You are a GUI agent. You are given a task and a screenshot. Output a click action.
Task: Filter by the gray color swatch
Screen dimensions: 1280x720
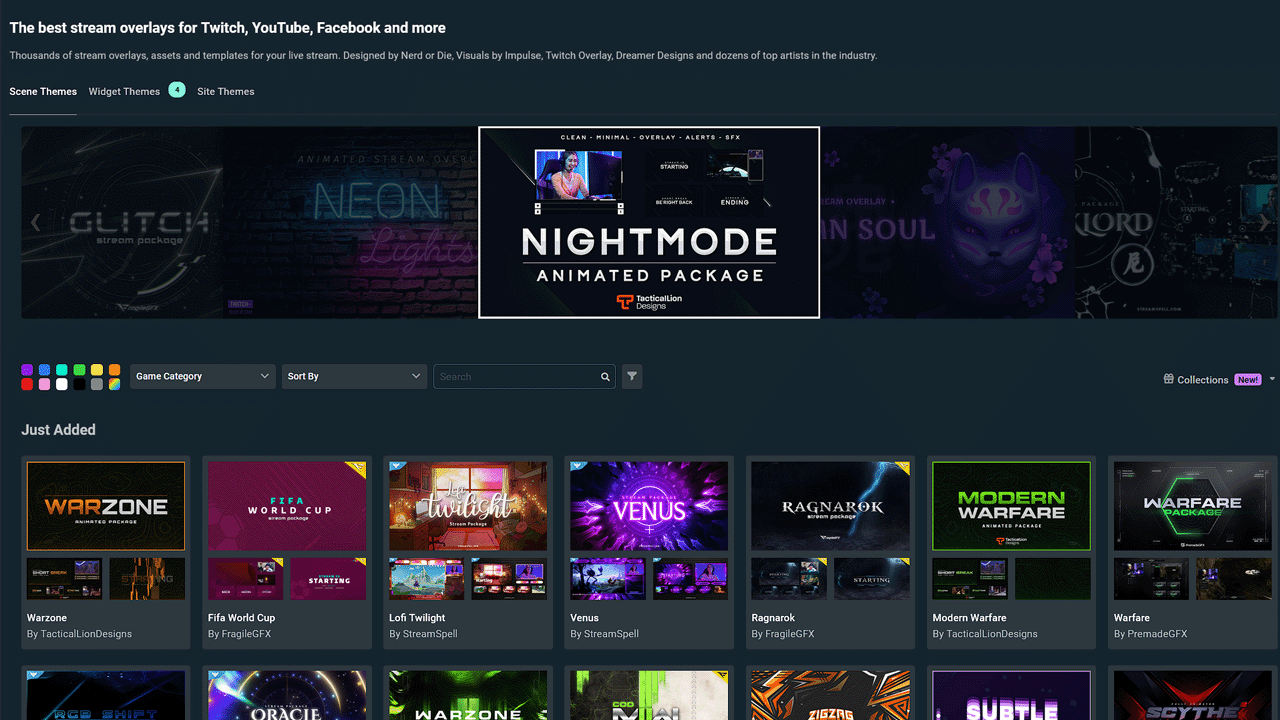97,384
